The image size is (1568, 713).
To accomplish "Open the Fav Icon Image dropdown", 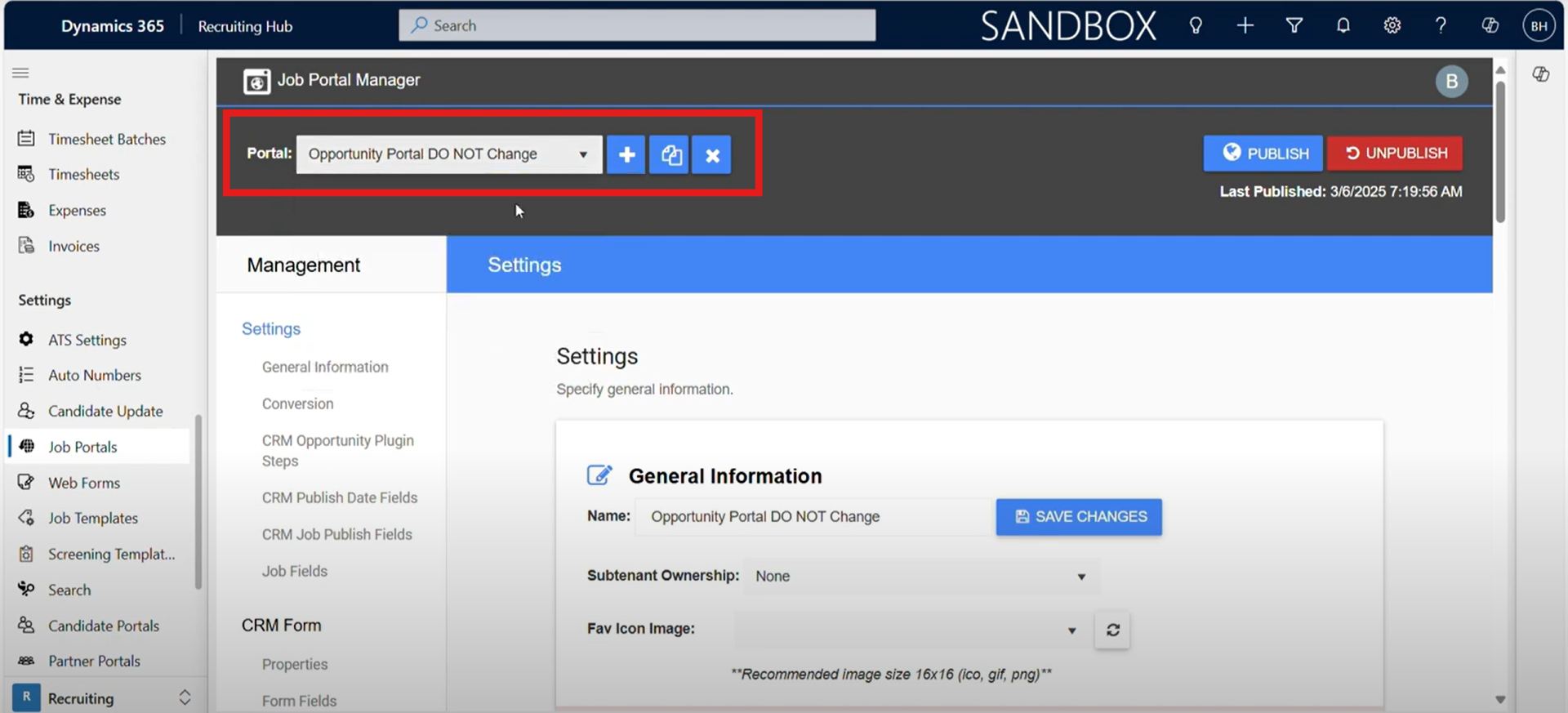I will [912, 630].
